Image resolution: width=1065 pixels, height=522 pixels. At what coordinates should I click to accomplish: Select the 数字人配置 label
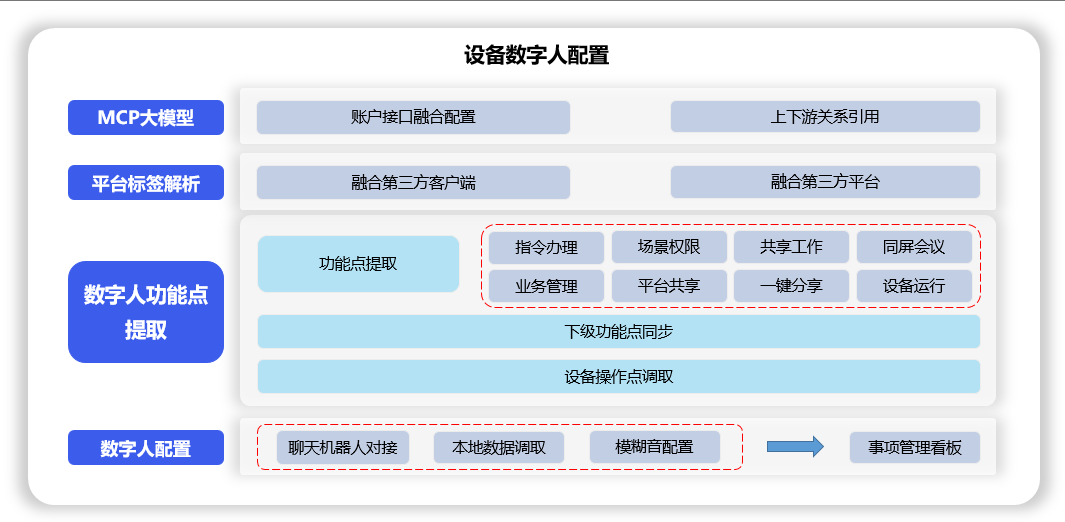[x=146, y=448]
